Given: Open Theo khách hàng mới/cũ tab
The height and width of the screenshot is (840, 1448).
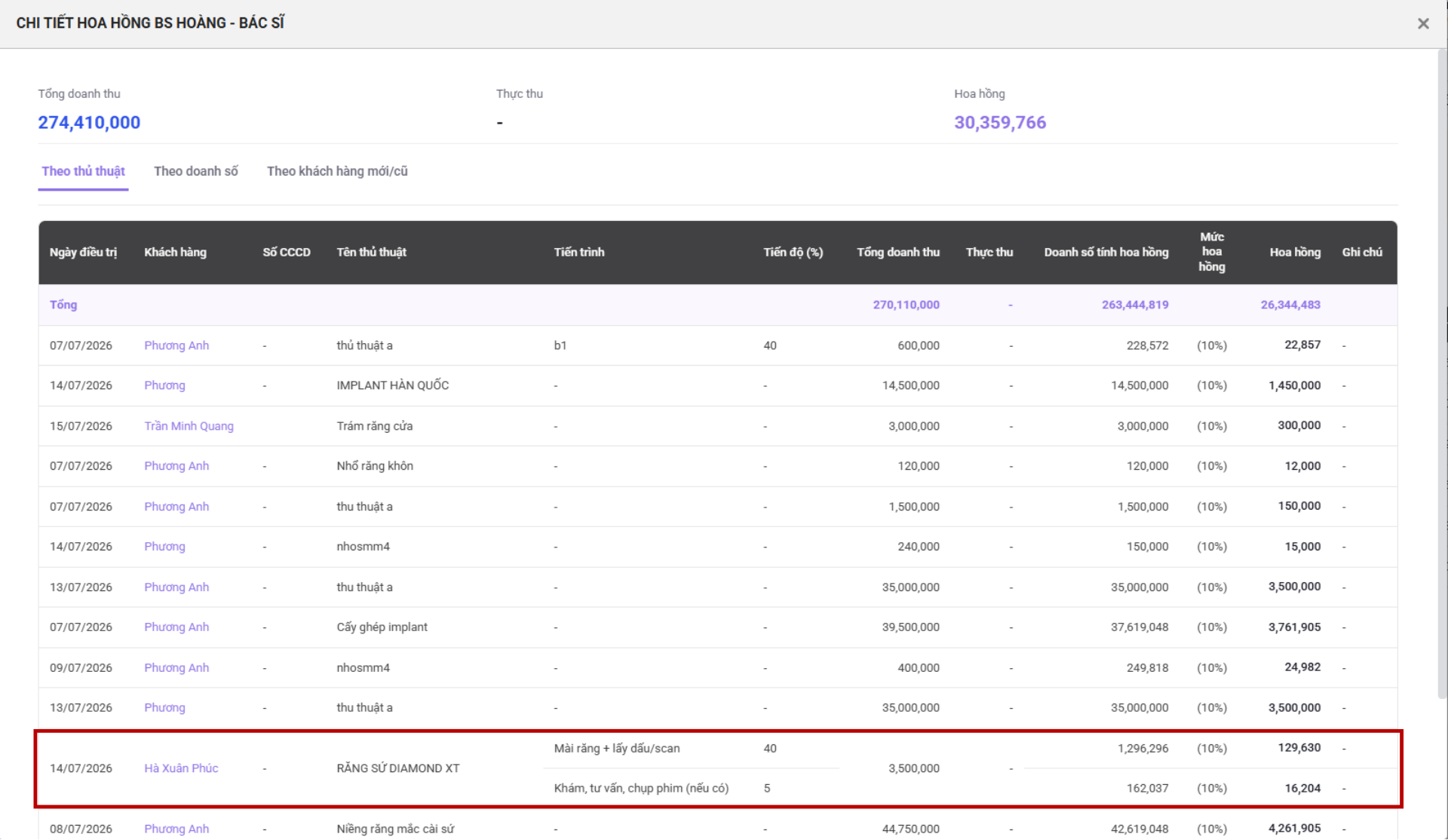Looking at the screenshot, I should click(x=337, y=171).
